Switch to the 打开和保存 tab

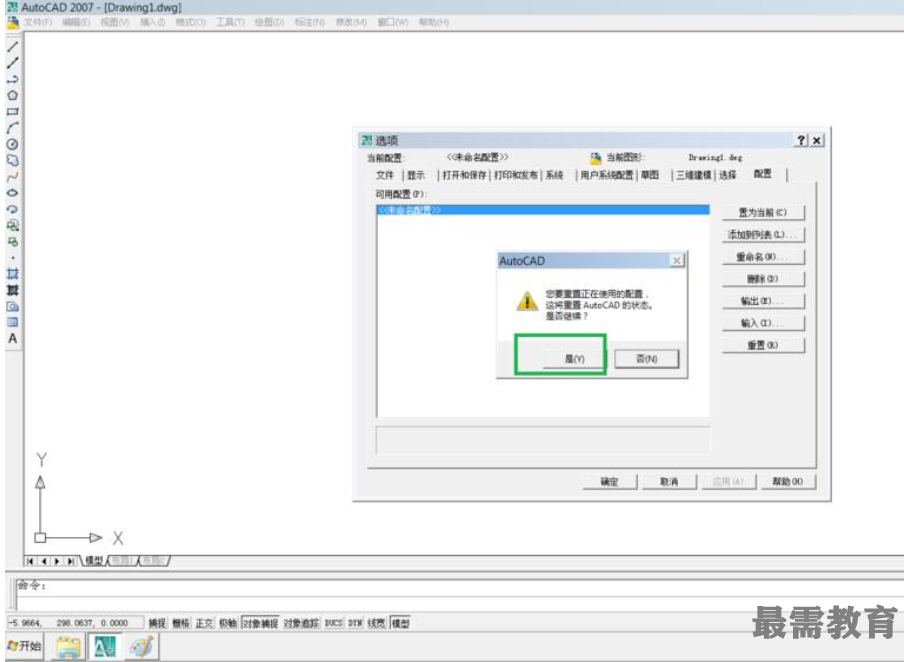pyautogui.click(x=465, y=175)
